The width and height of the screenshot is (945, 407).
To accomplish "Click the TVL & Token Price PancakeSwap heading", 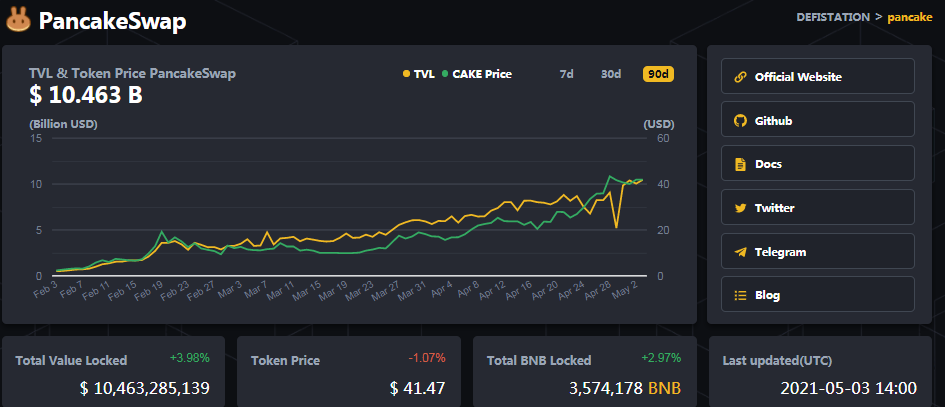I will point(132,74).
